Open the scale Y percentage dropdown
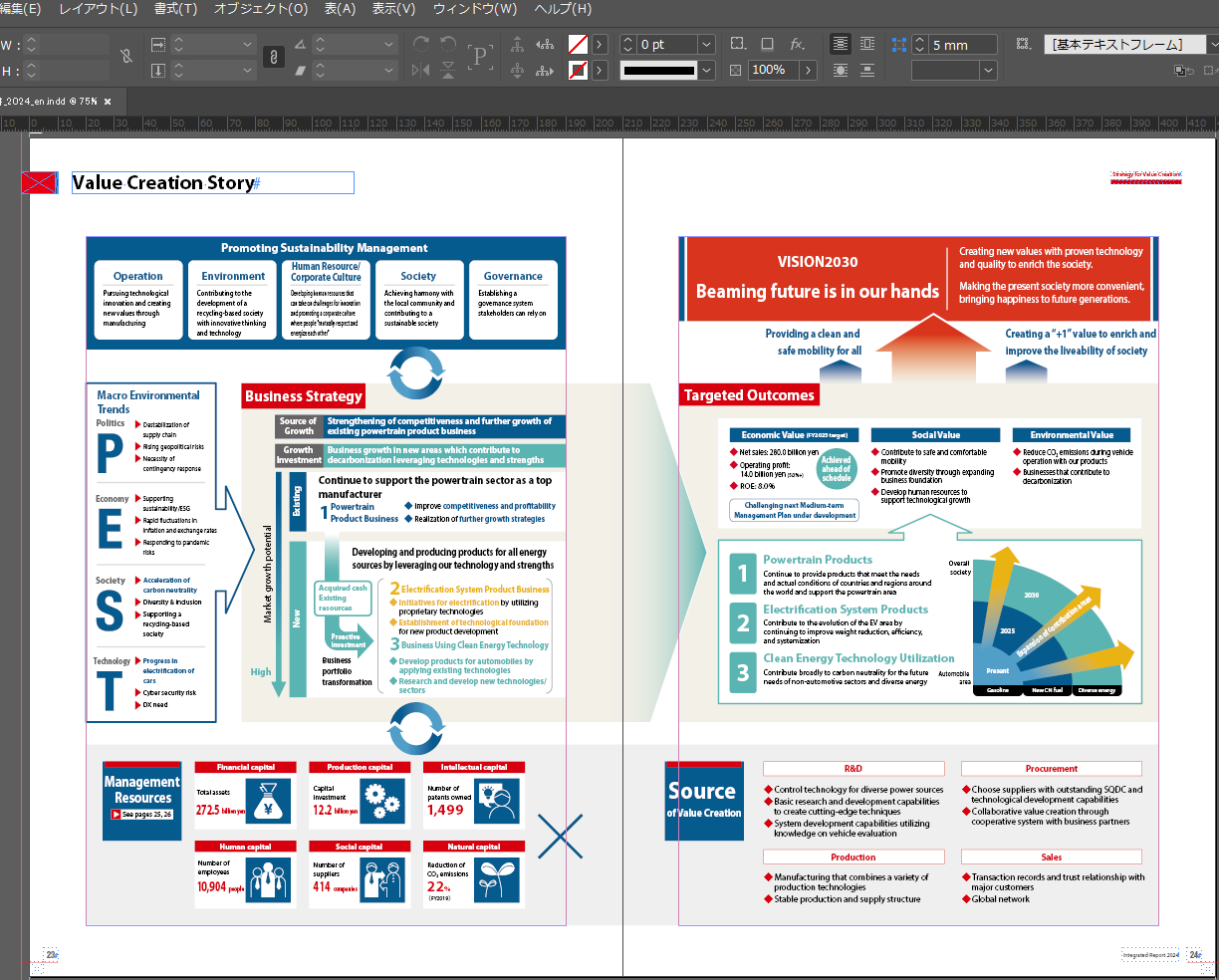The image size is (1219, 980). click(x=248, y=71)
